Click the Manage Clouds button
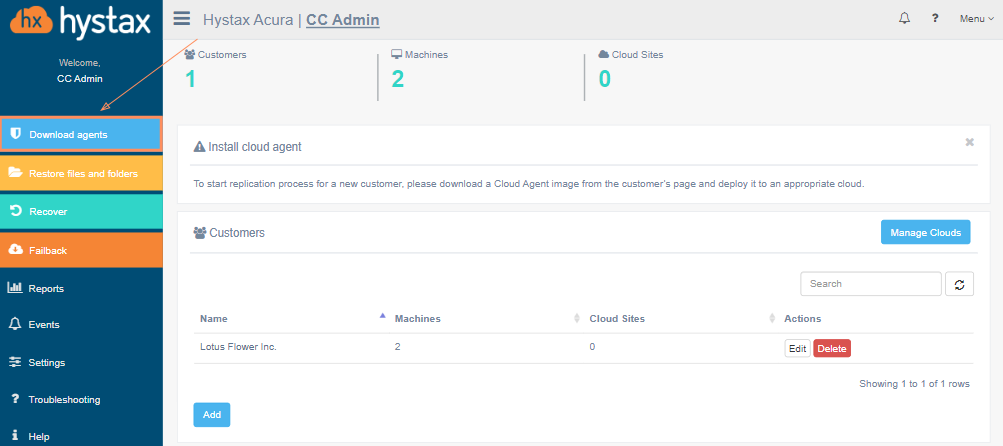The image size is (1003, 446). point(926,232)
